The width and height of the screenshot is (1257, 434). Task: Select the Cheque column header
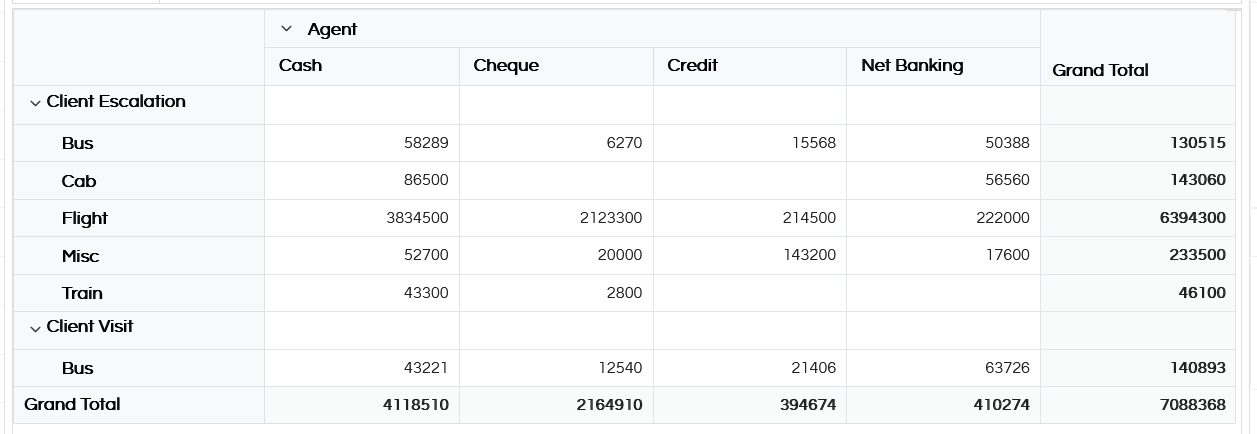(x=506, y=66)
